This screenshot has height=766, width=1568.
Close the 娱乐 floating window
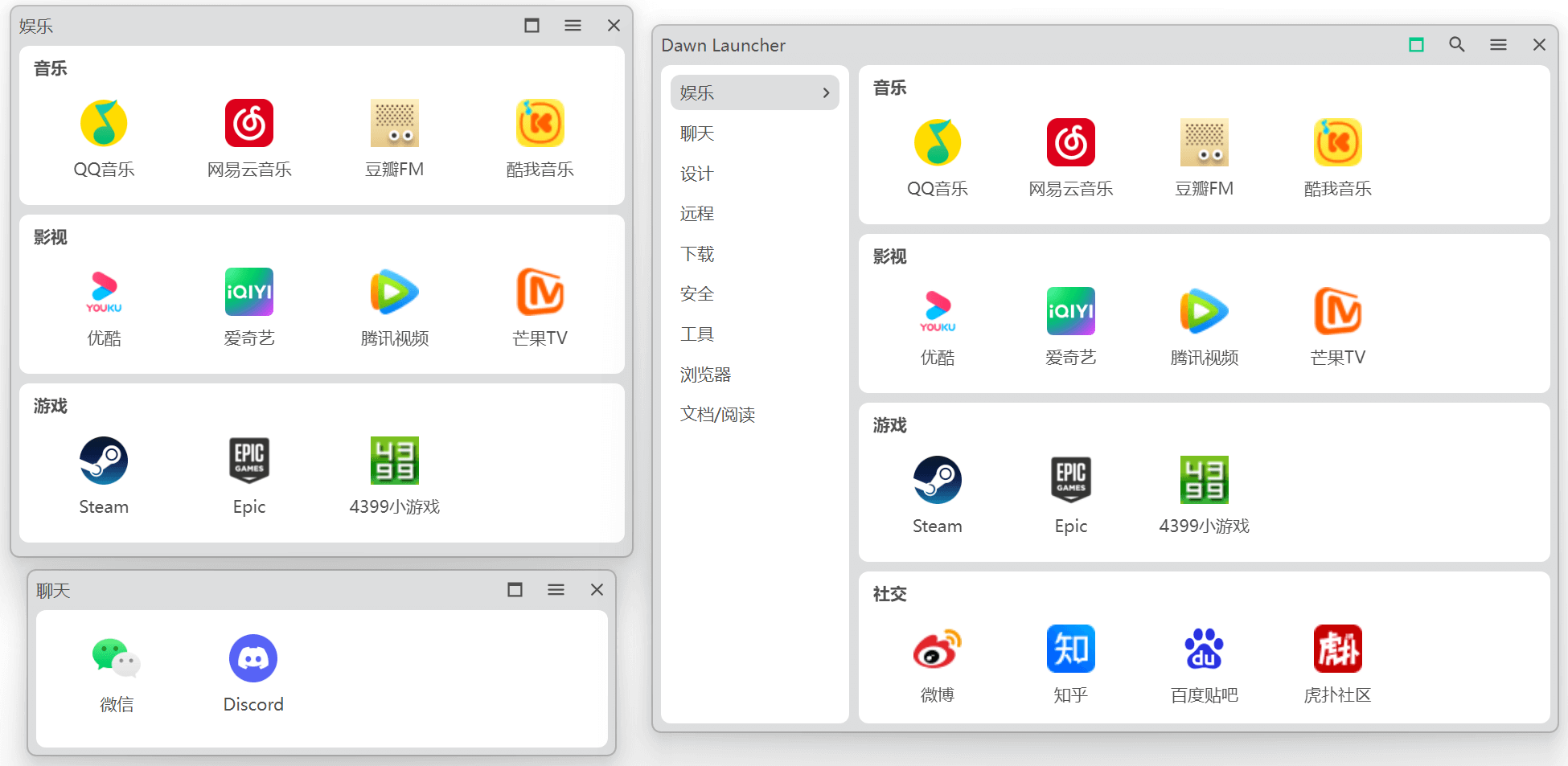[614, 25]
